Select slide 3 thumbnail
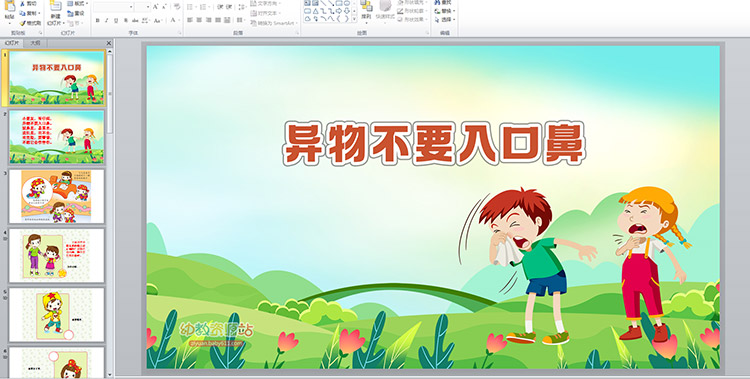 coord(56,196)
